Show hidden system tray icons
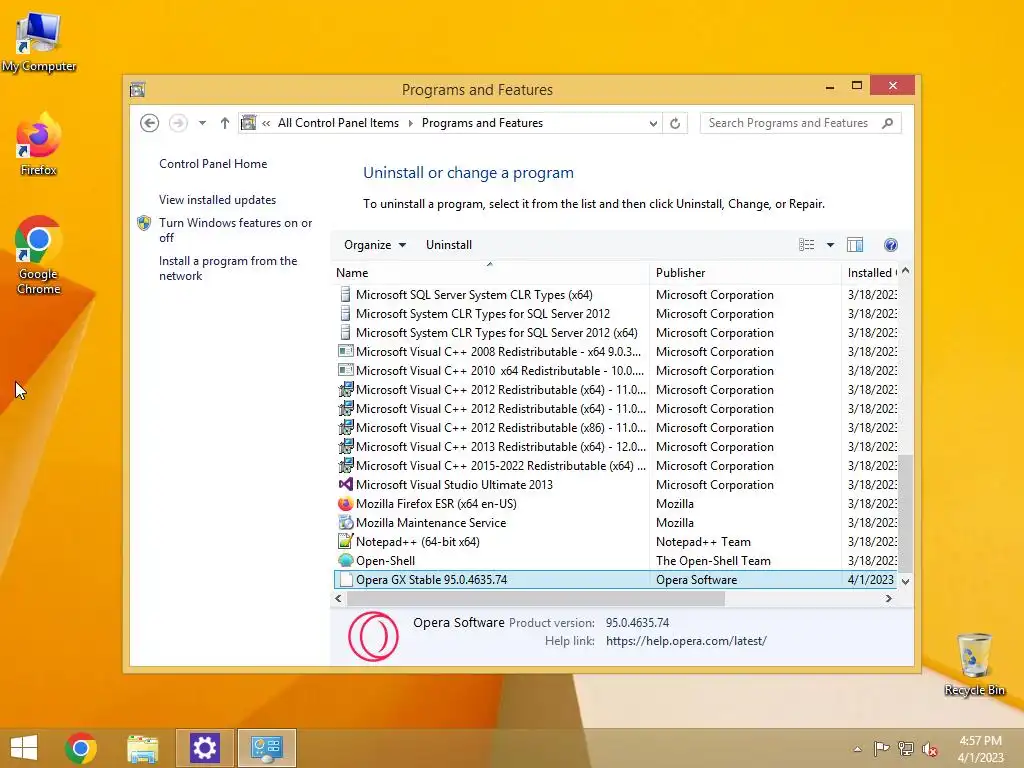Viewport: 1024px width, 768px height. pyautogui.click(x=857, y=749)
